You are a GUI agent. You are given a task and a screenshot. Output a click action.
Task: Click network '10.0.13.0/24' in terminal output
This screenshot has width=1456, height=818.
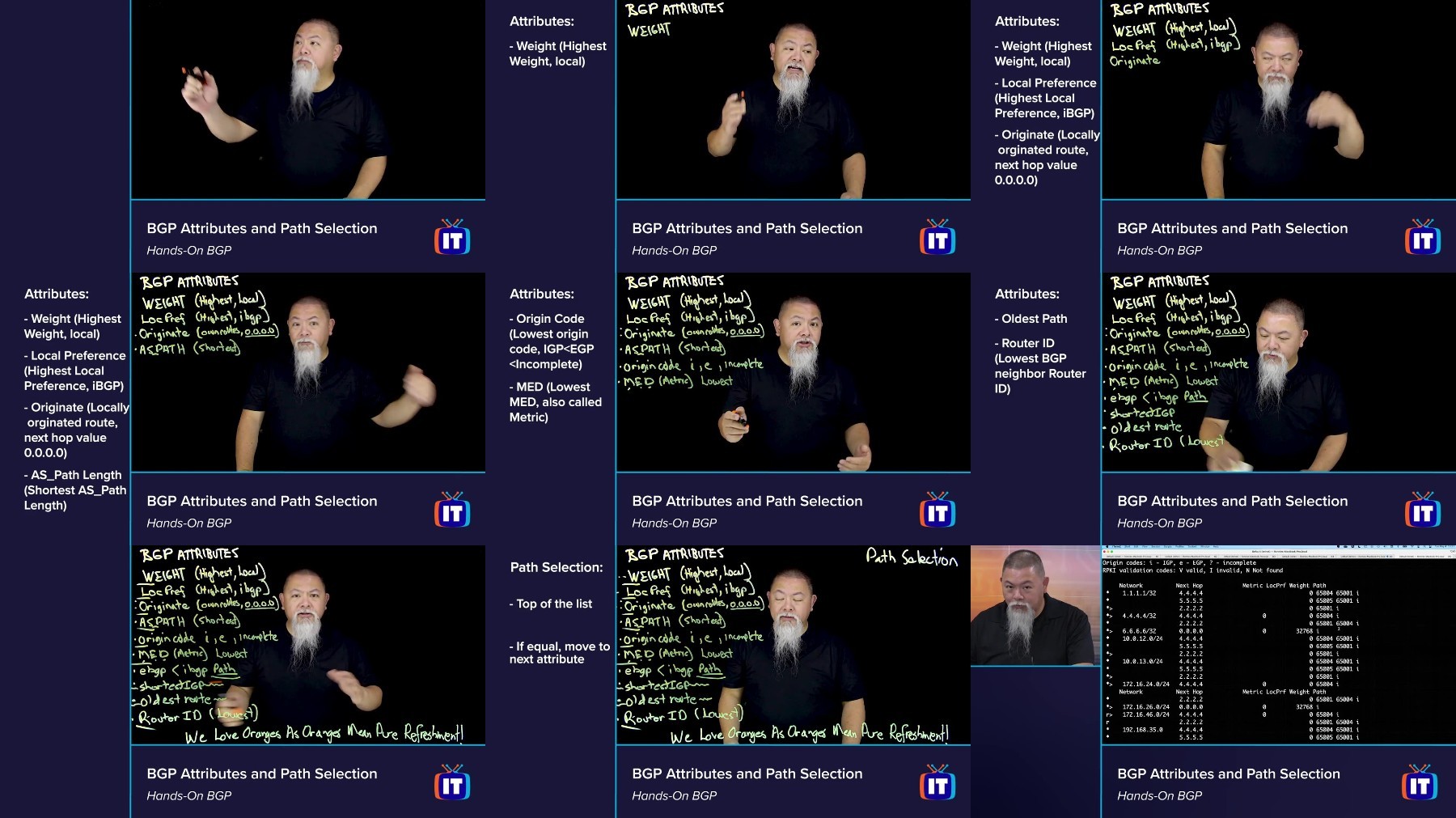(x=1142, y=661)
